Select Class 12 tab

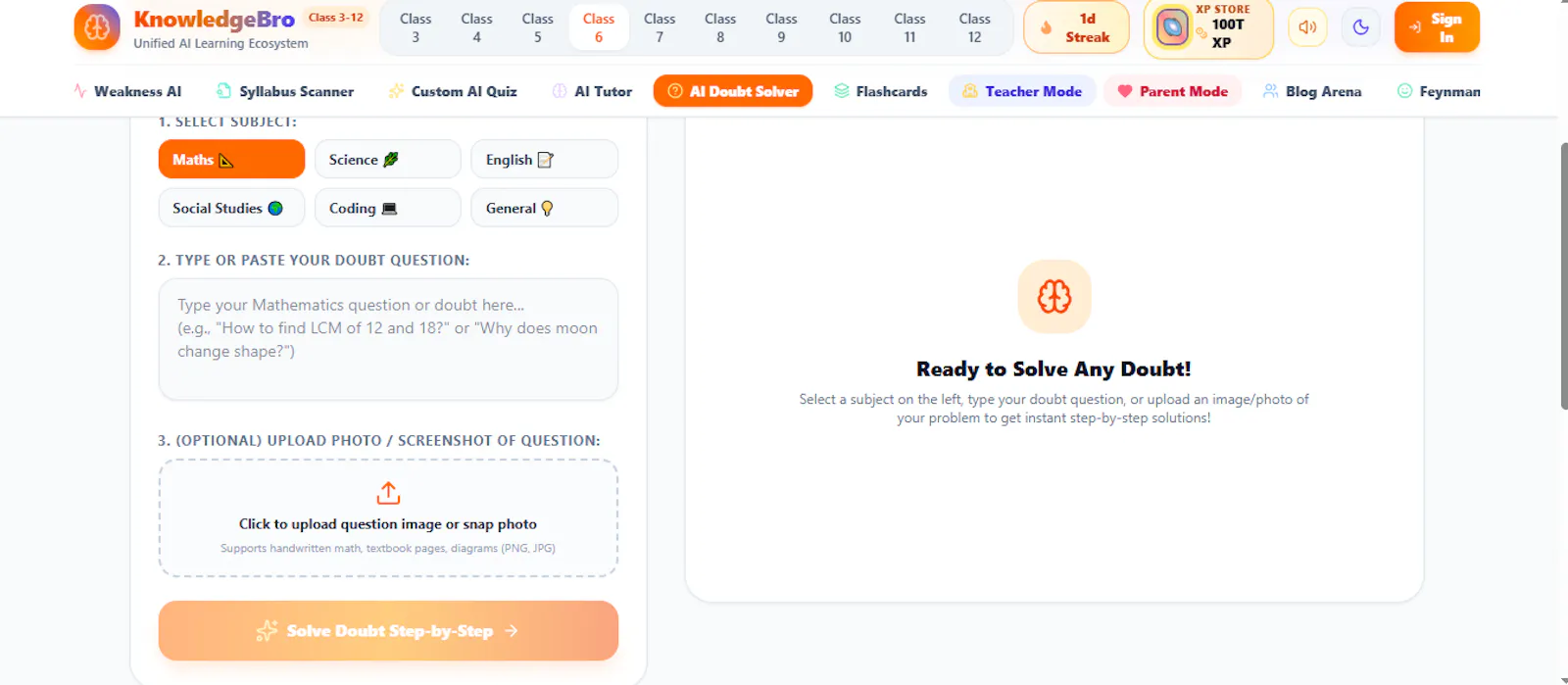[974, 27]
